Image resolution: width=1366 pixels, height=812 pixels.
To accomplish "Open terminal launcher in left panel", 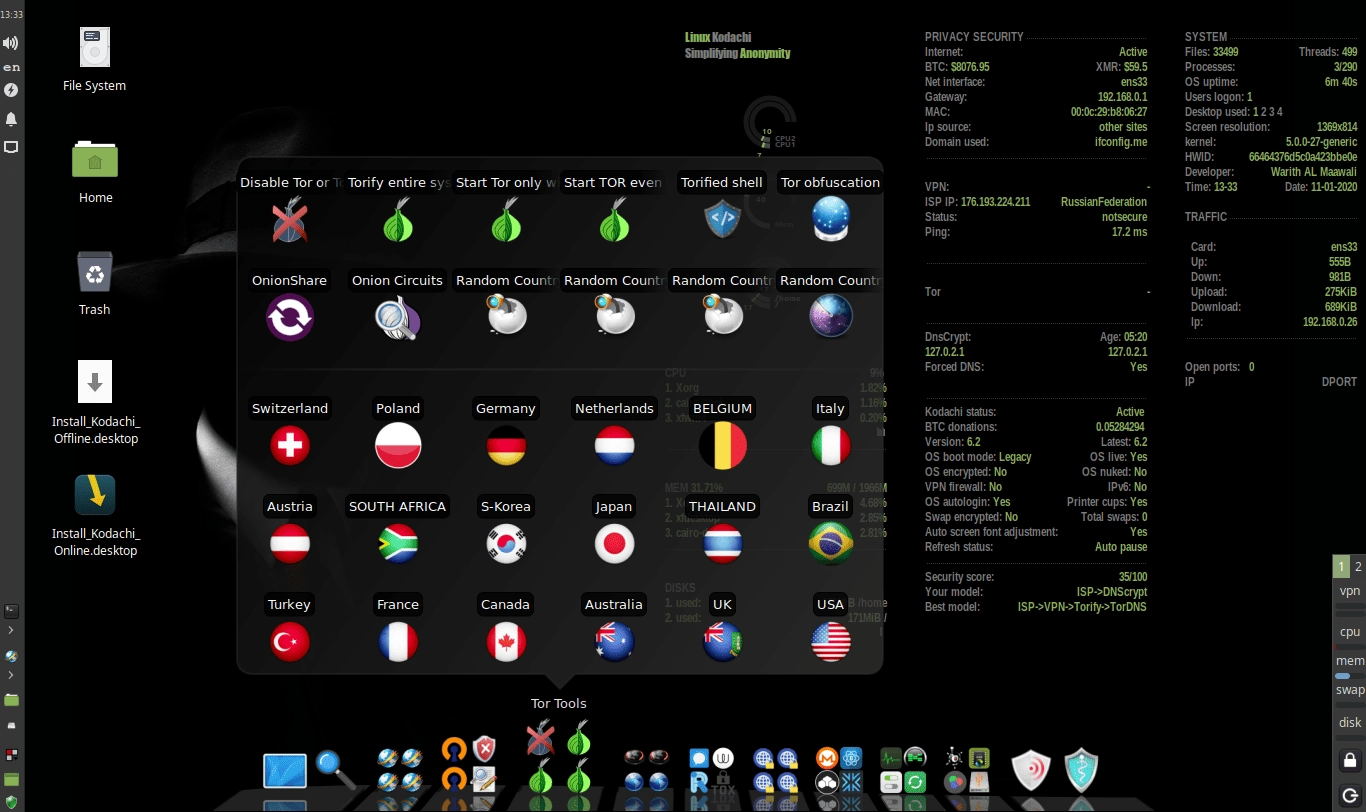I will coord(11,610).
